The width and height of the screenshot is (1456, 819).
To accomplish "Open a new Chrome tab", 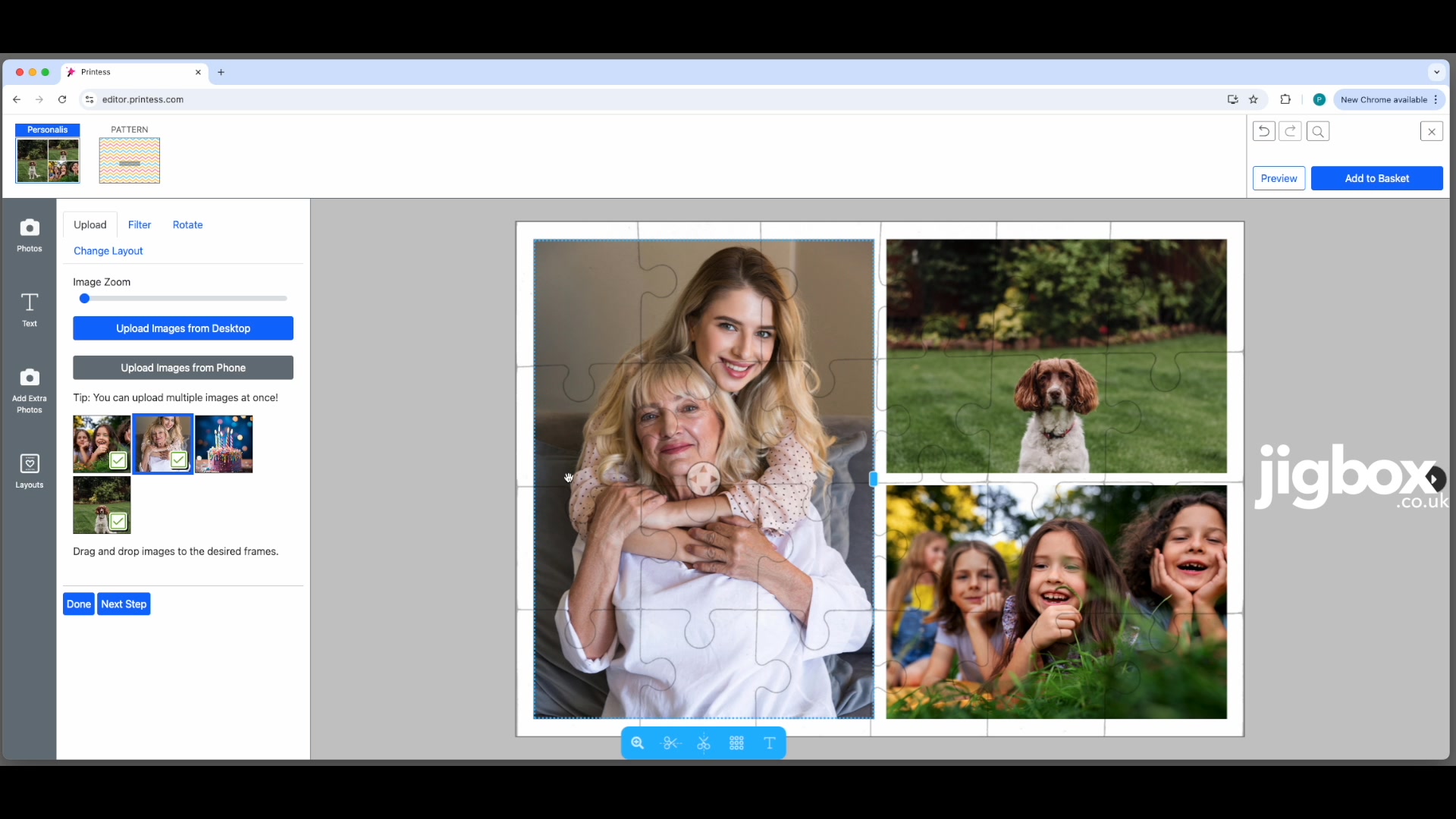I will pos(221,72).
